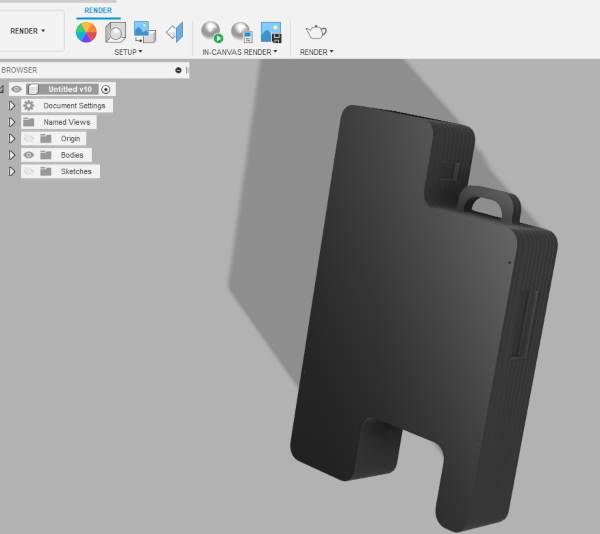Start In-Canvas Render
Screen dimensions: 600x534
212,32
